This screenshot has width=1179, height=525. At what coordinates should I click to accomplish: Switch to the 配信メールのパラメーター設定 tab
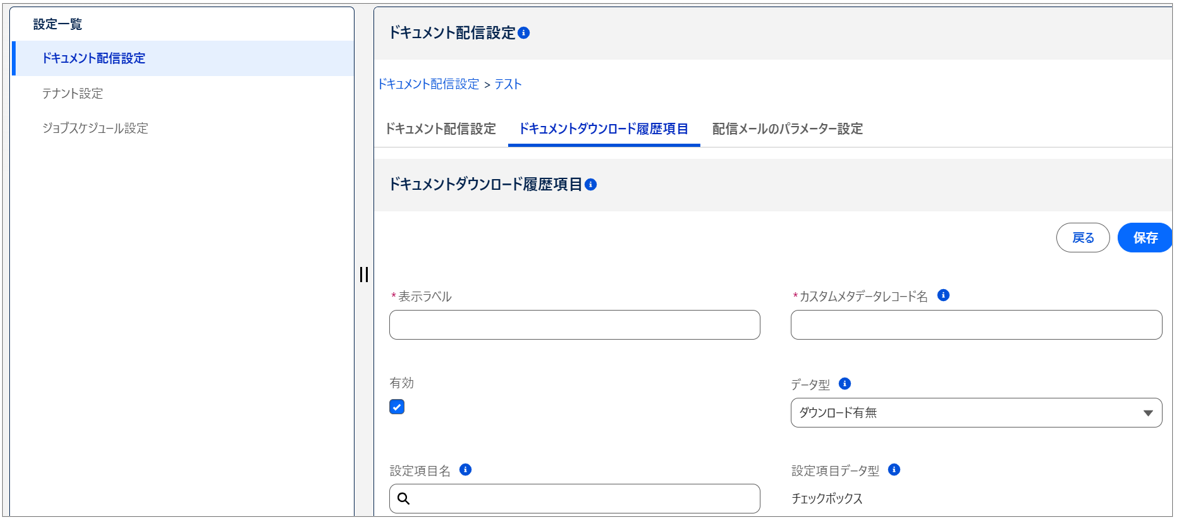(787, 129)
